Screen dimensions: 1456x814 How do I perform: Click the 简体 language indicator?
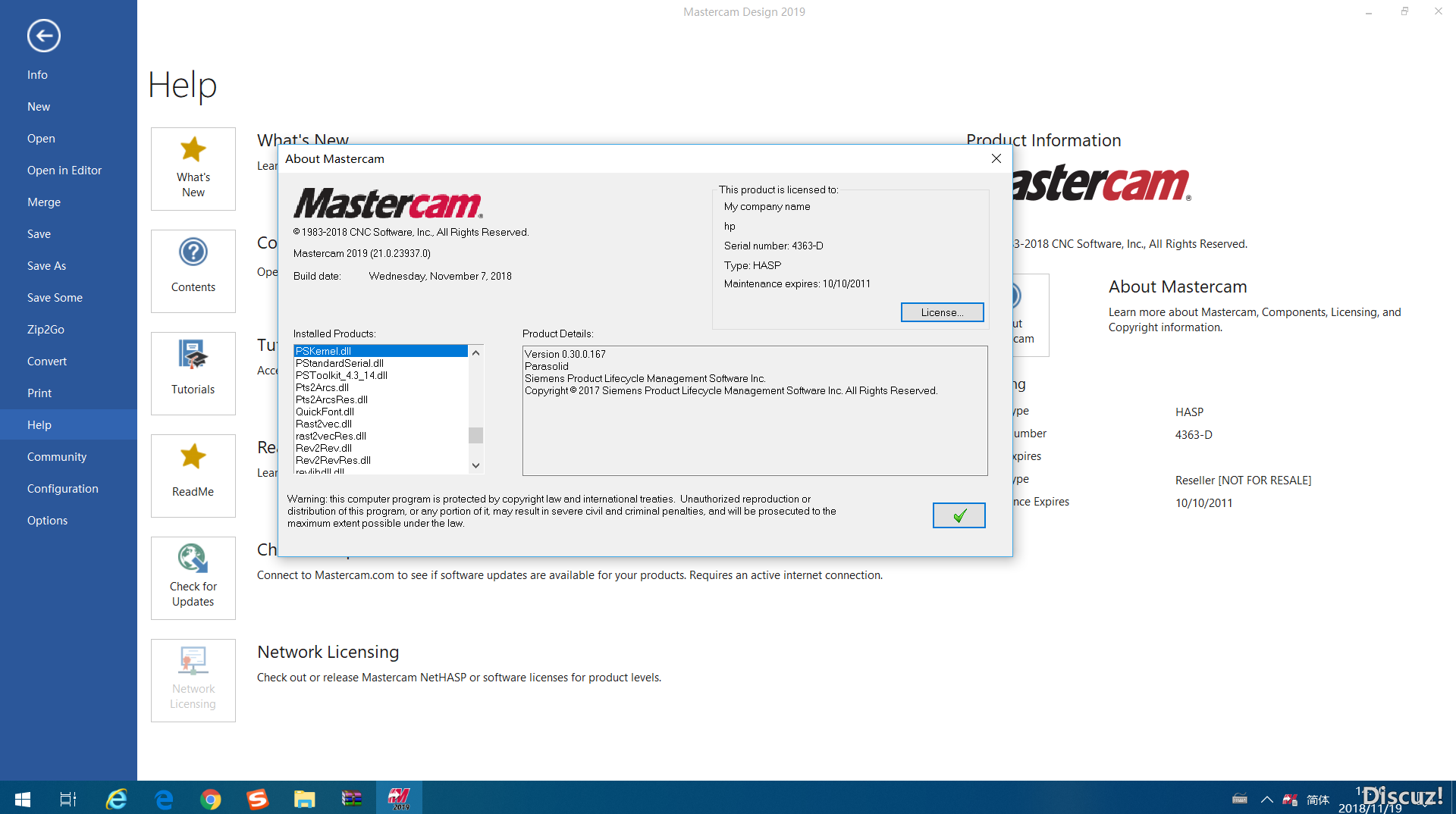pos(1318,800)
